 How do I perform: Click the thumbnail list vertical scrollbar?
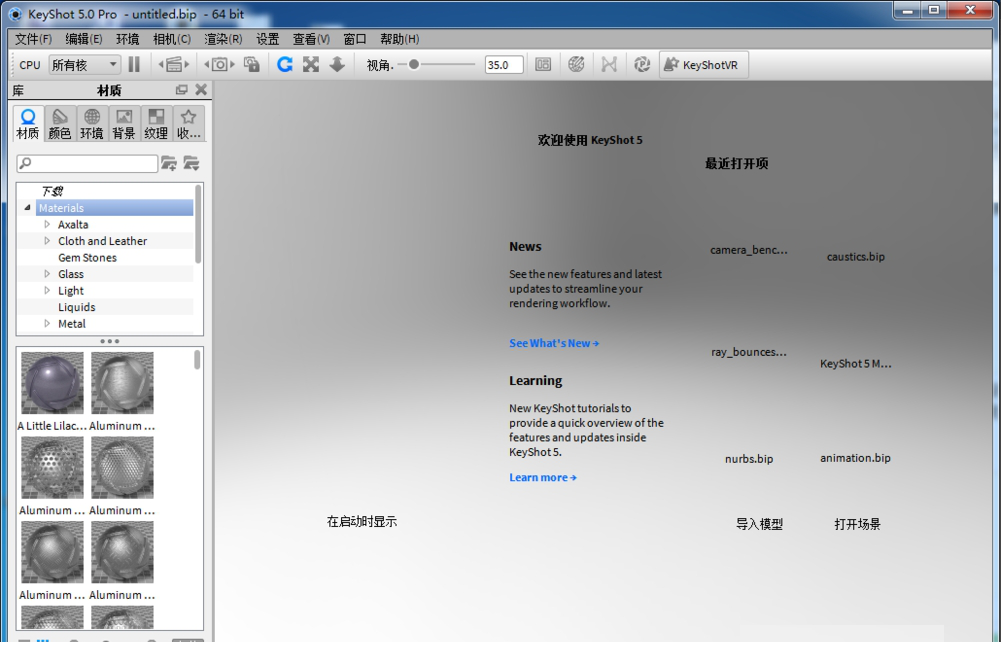[x=197, y=360]
